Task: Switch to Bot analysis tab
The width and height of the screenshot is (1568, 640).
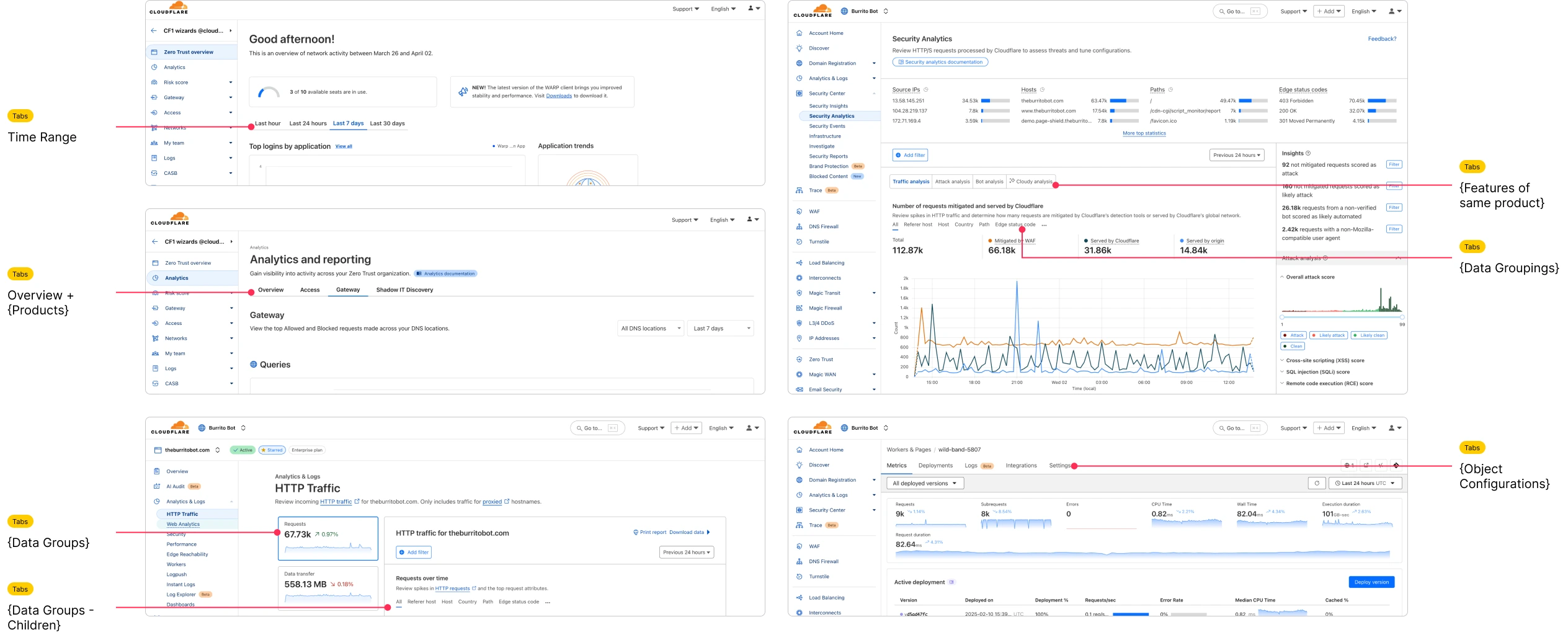Action: coord(989,182)
